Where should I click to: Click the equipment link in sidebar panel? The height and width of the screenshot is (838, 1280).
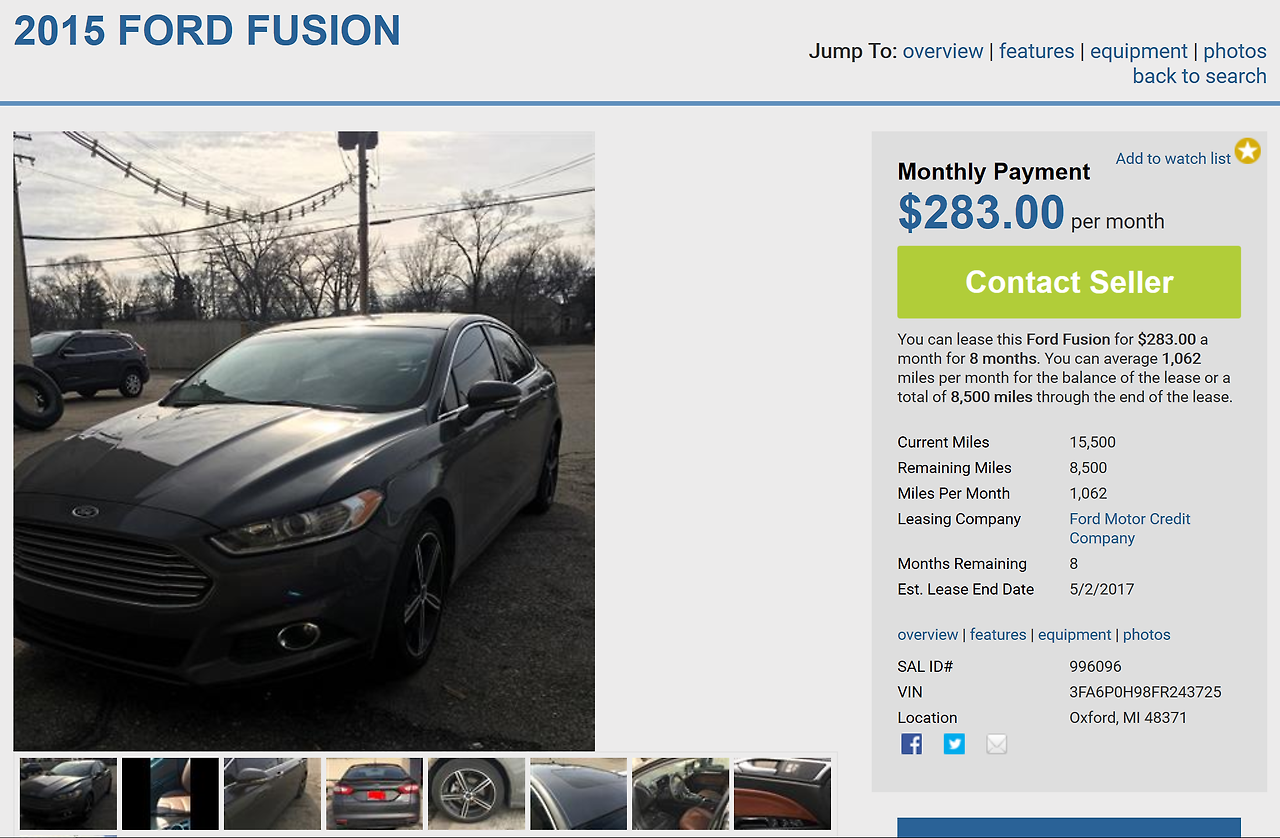1074,634
